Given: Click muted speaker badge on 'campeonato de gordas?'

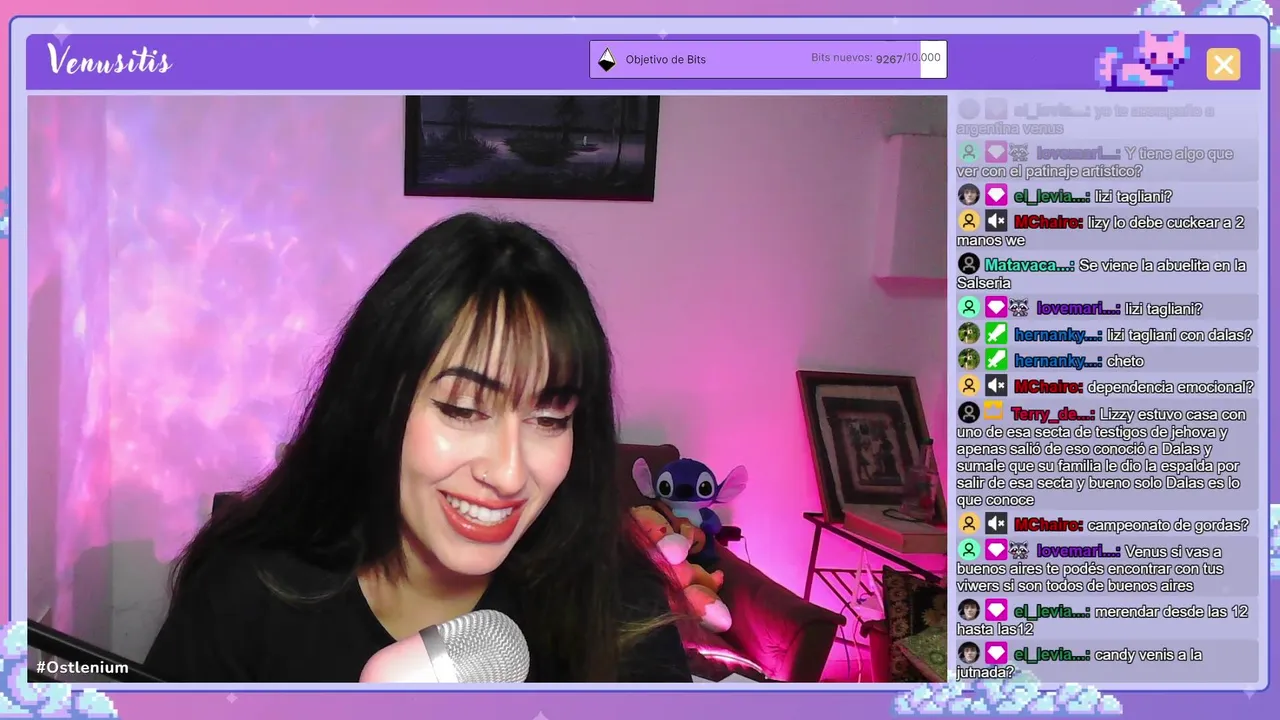Looking at the screenshot, I should [995, 523].
